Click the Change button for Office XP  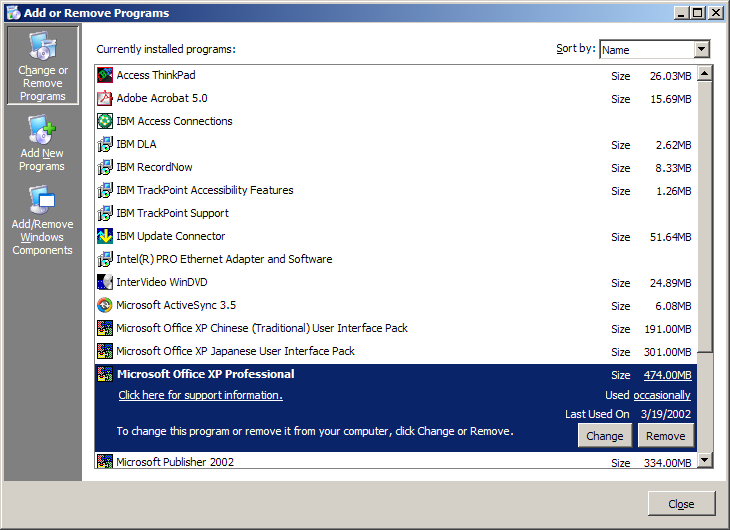click(x=604, y=435)
